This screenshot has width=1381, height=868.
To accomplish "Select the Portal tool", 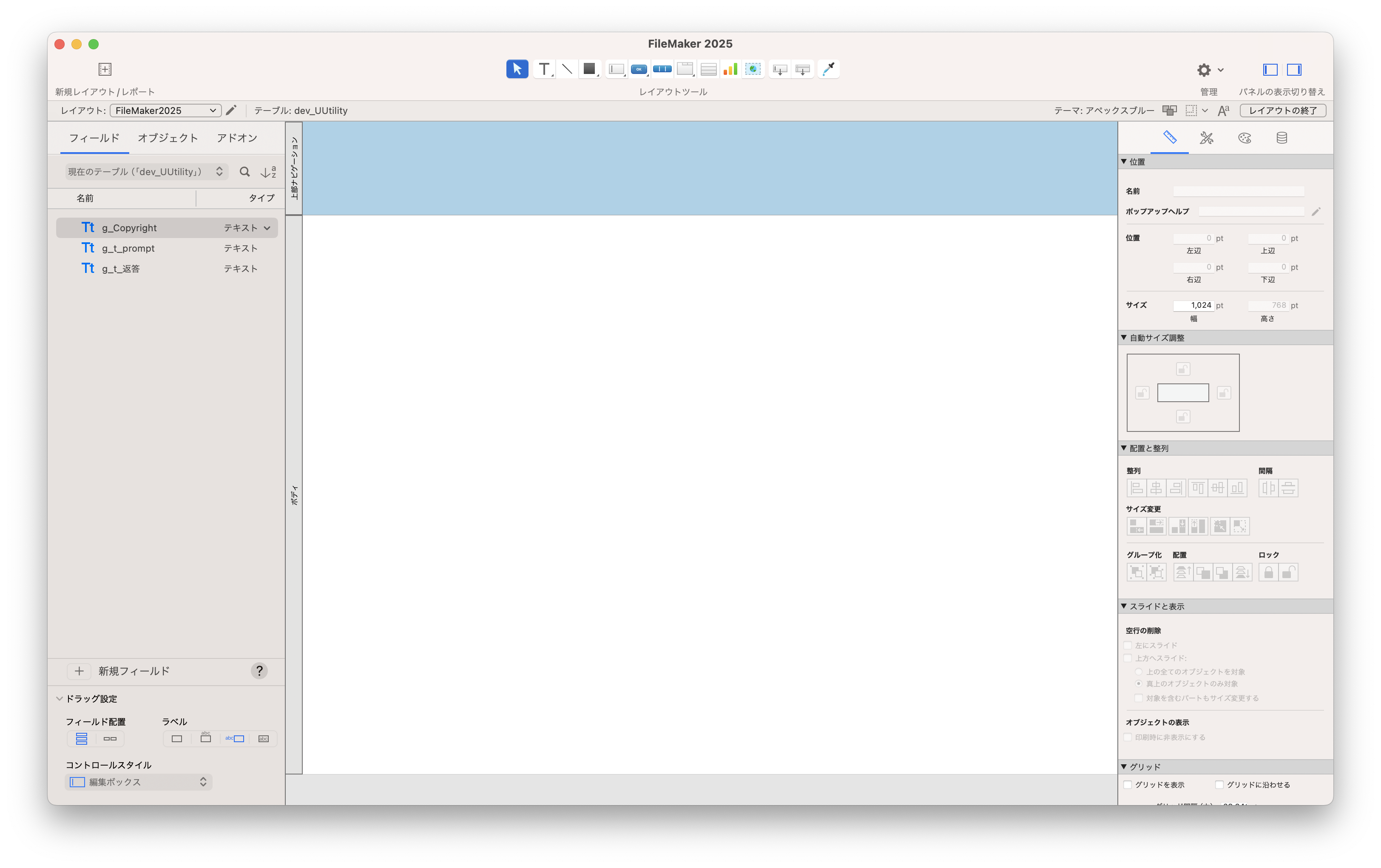I will click(708, 69).
